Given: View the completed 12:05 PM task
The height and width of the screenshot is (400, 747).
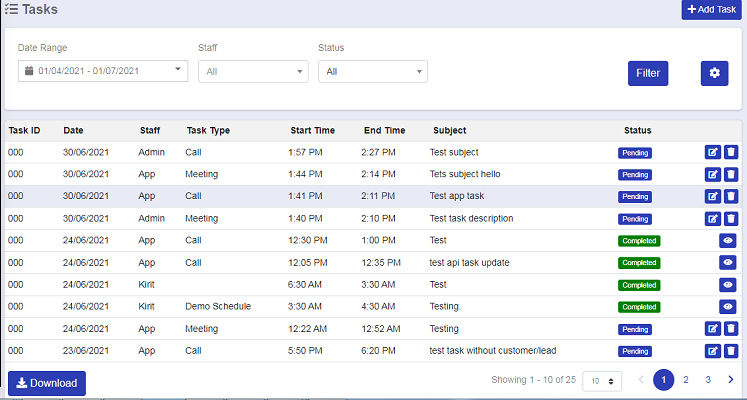Looking at the screenshot, I should (x=728, y=262).
